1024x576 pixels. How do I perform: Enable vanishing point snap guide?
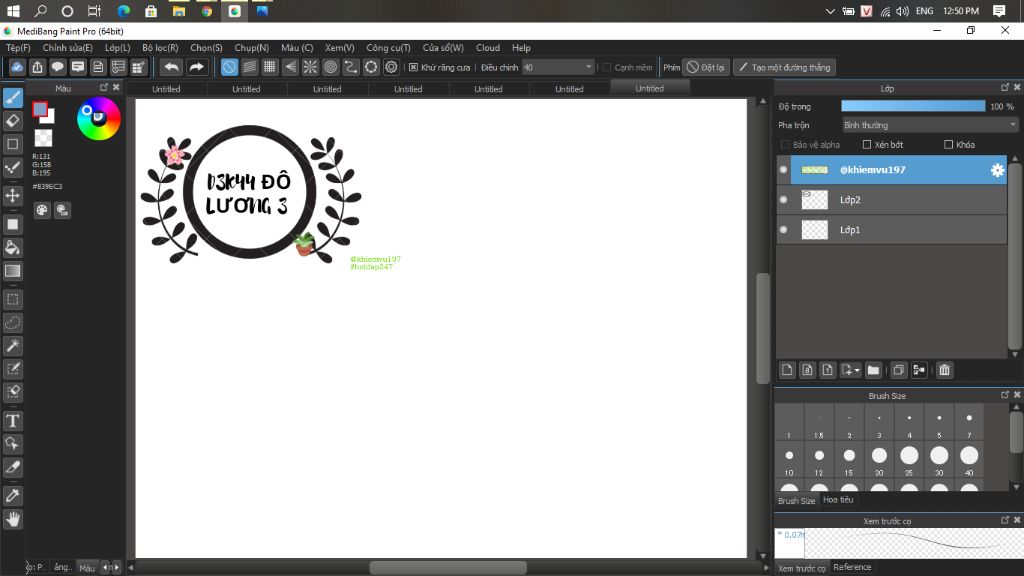click(290, 67)
